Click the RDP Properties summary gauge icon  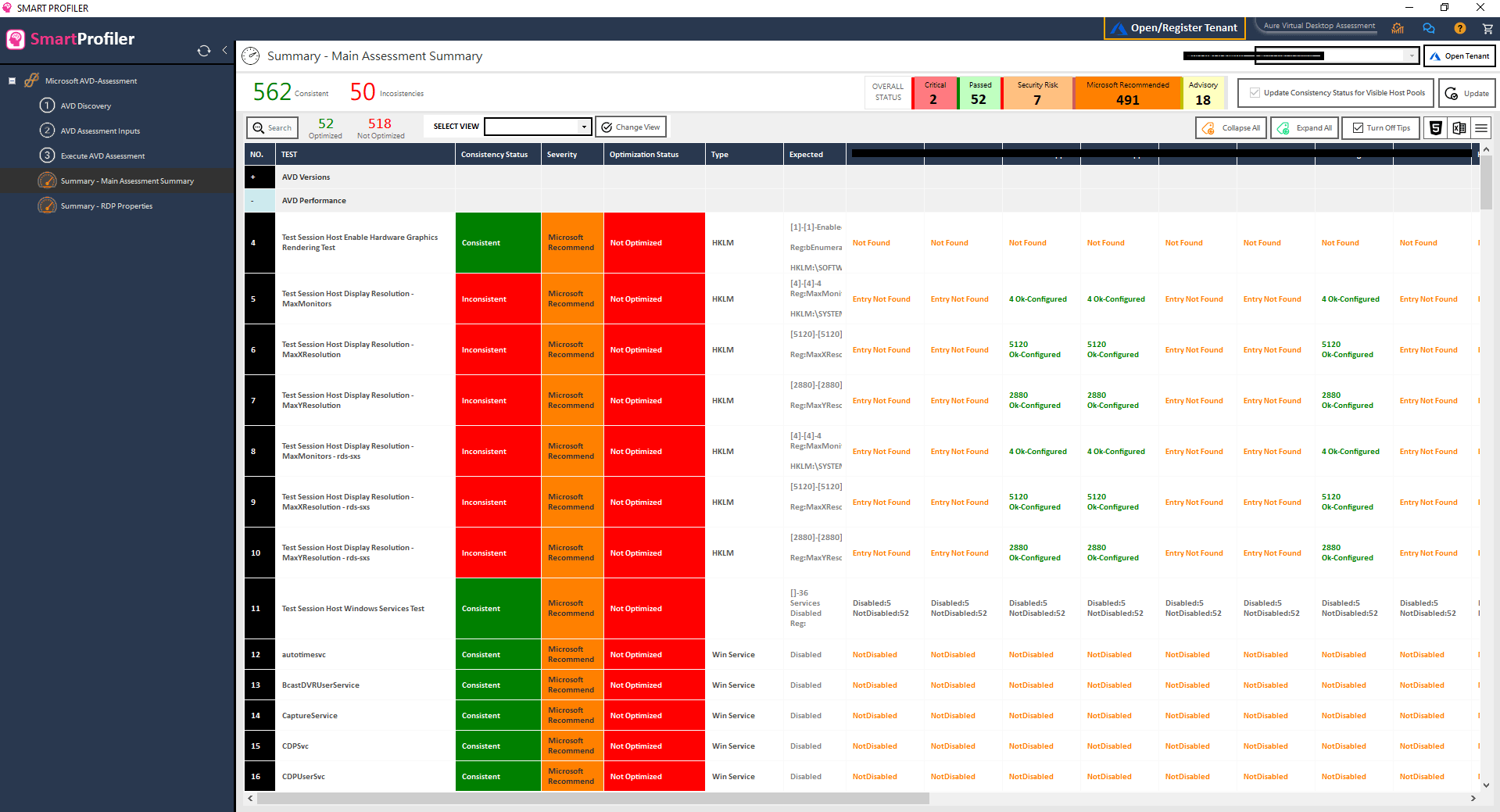point(47,206)
